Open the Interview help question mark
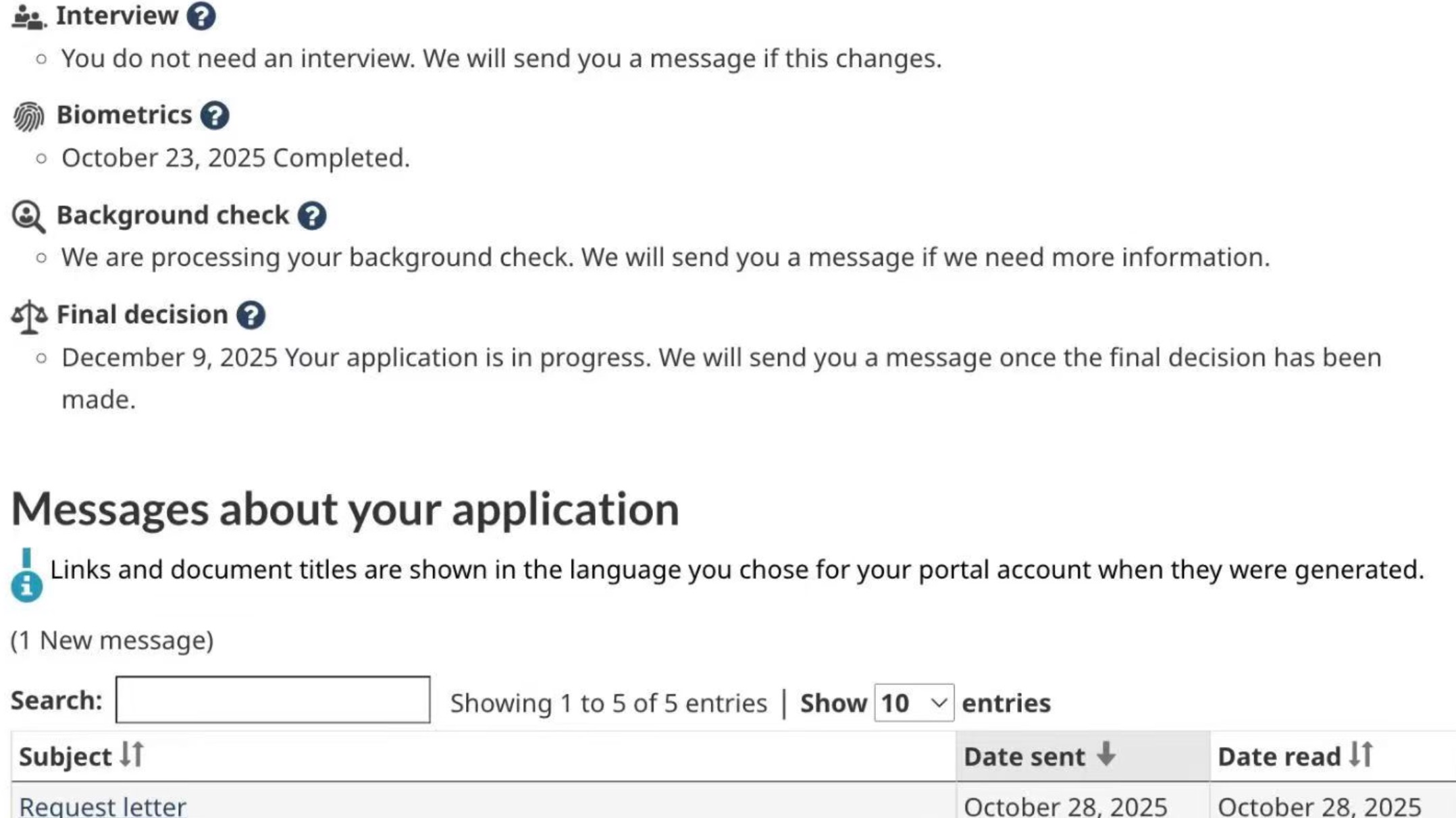 coord(201,16)
